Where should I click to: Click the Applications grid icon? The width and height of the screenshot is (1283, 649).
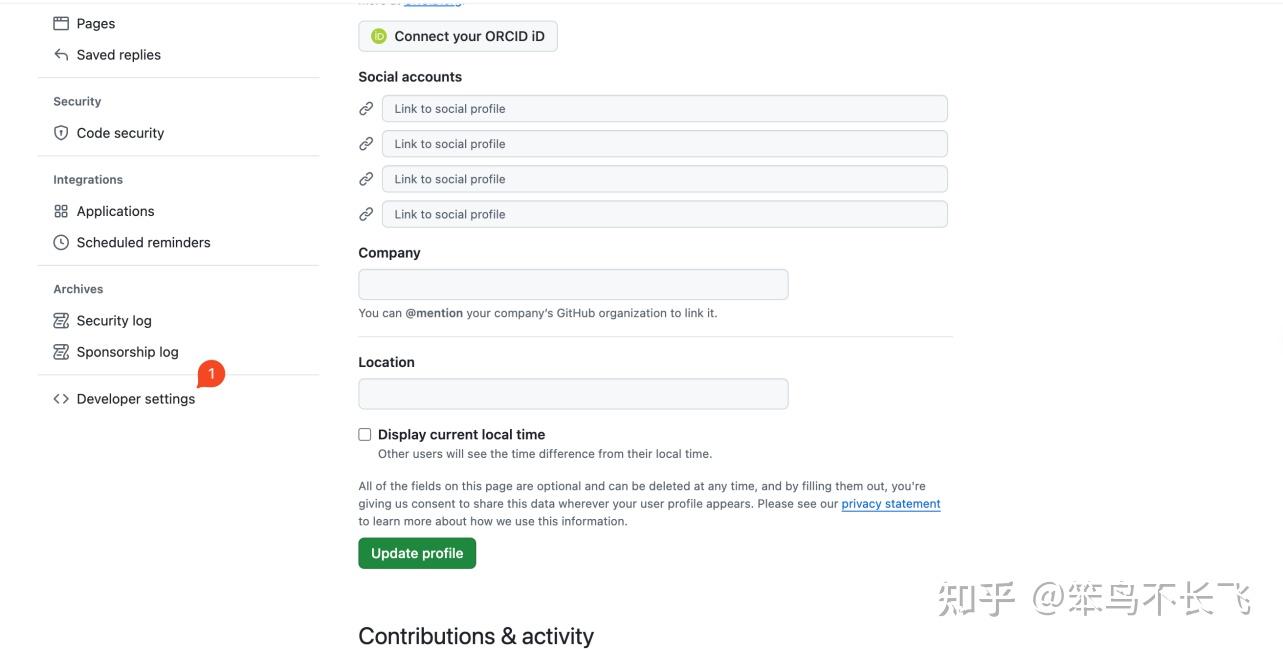(61, 211)
